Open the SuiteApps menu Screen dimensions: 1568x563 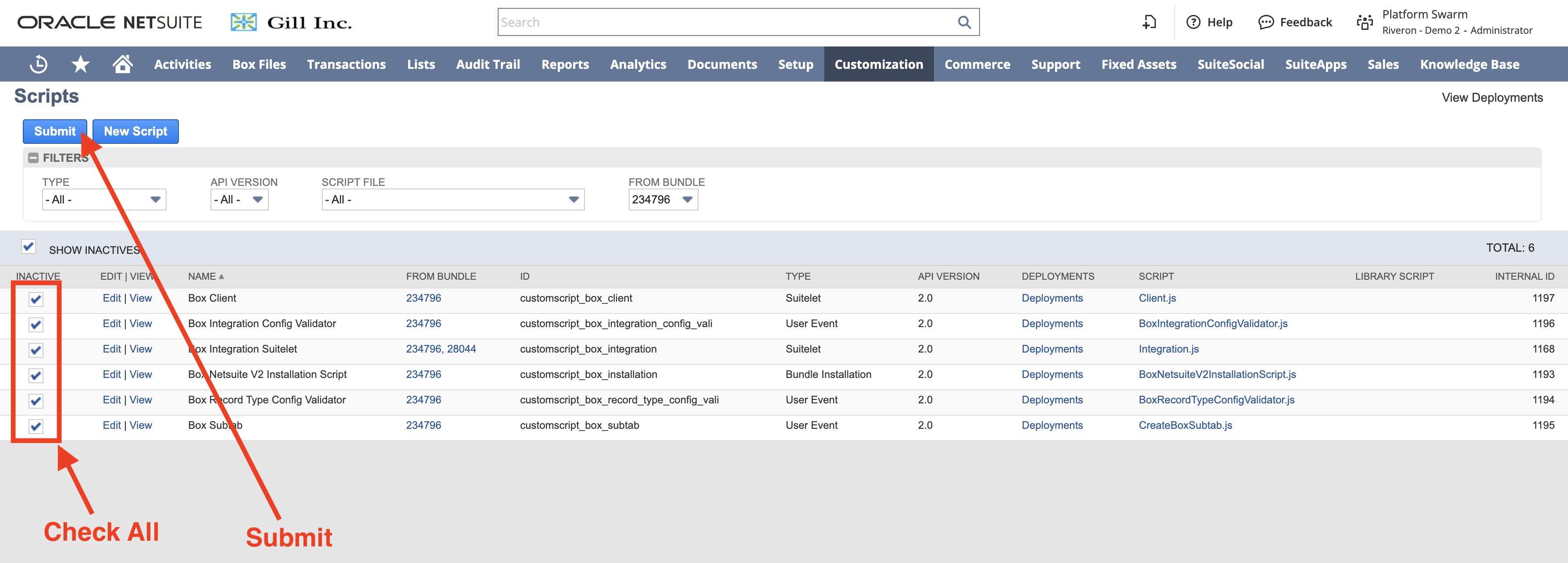point(1315,64)
